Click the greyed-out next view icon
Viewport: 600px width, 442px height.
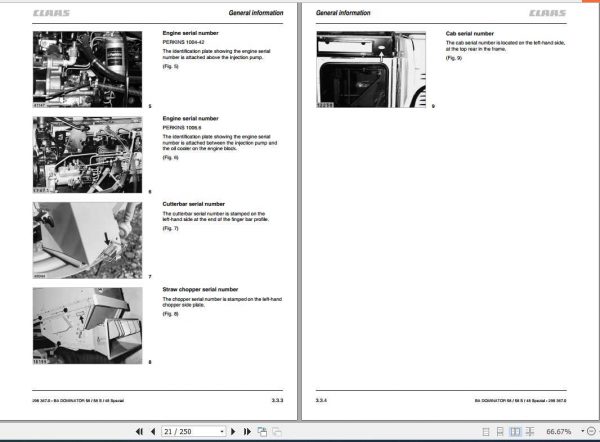277,432
